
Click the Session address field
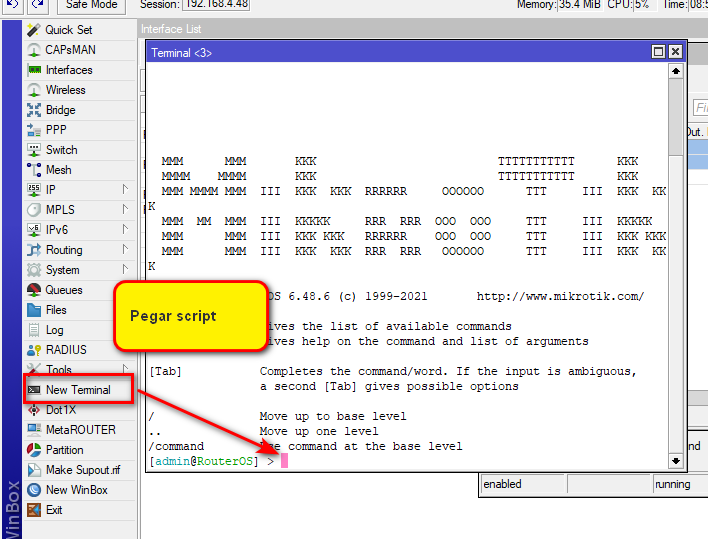click(x=216, y=5)
